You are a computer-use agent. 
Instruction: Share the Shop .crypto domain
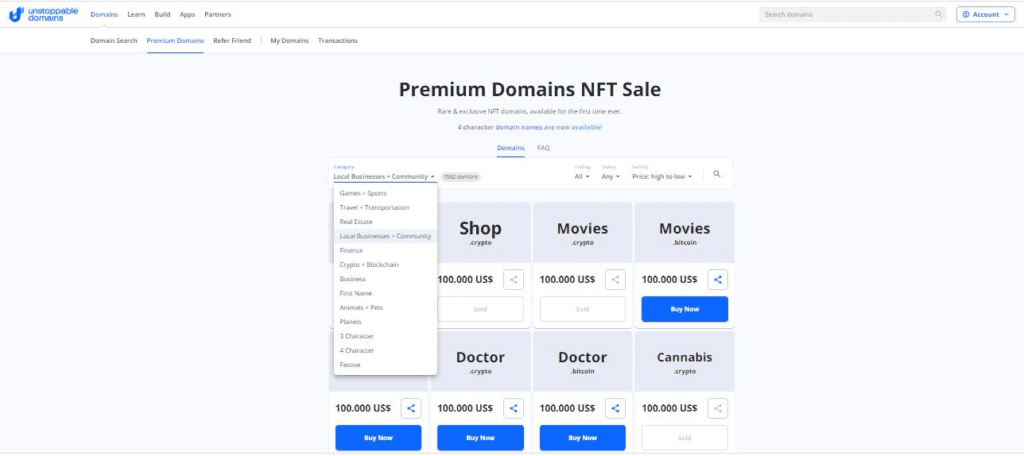[513, 280]
